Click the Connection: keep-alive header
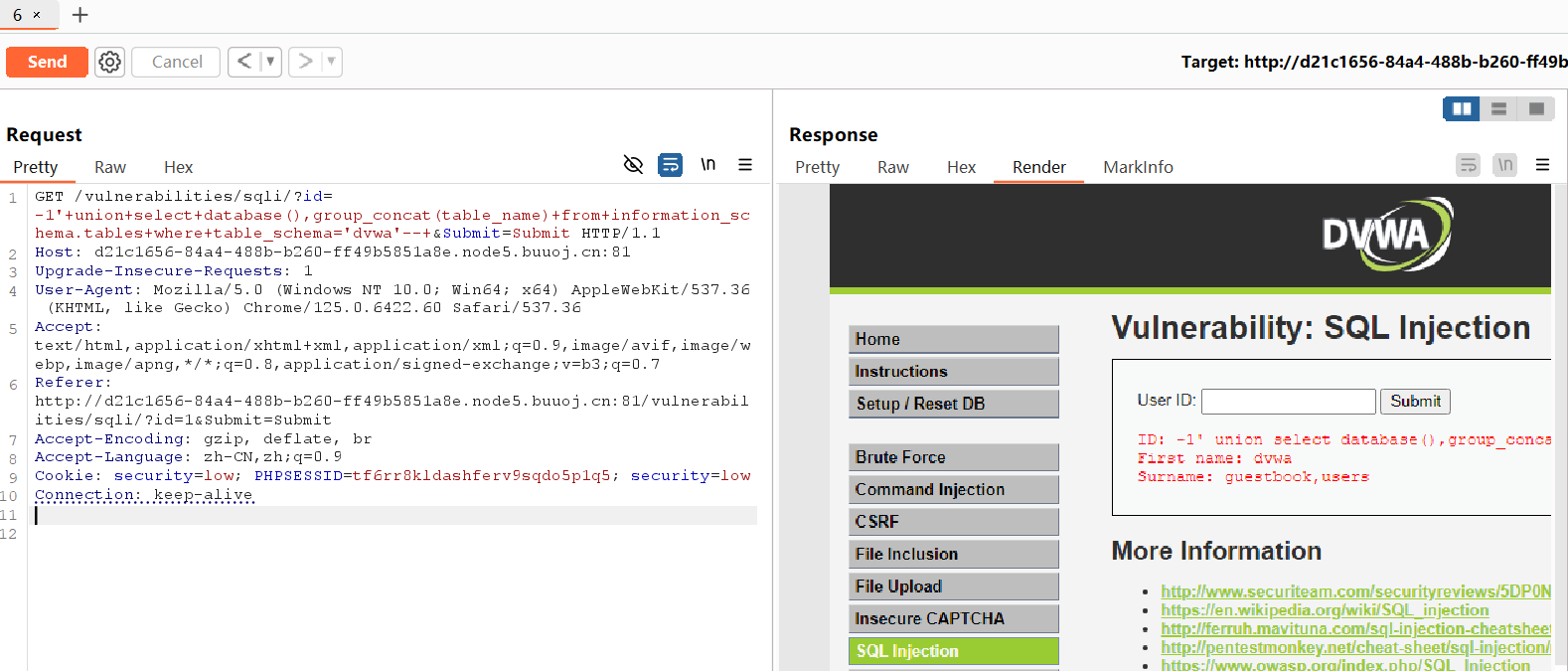The width and height of the screenshot is (1568, 671). (144, 495)
